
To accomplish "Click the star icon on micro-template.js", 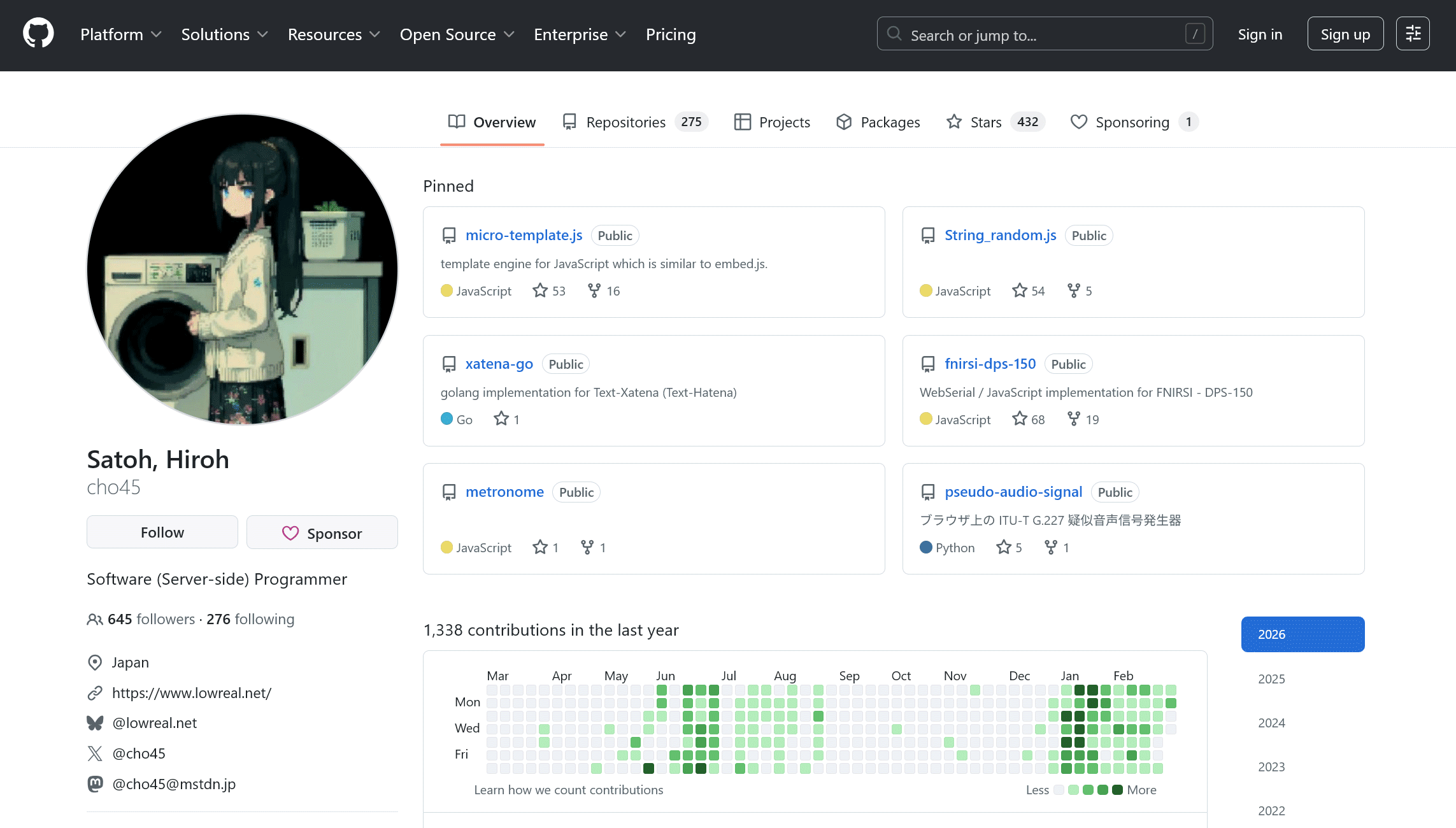I will coord(540,290).
